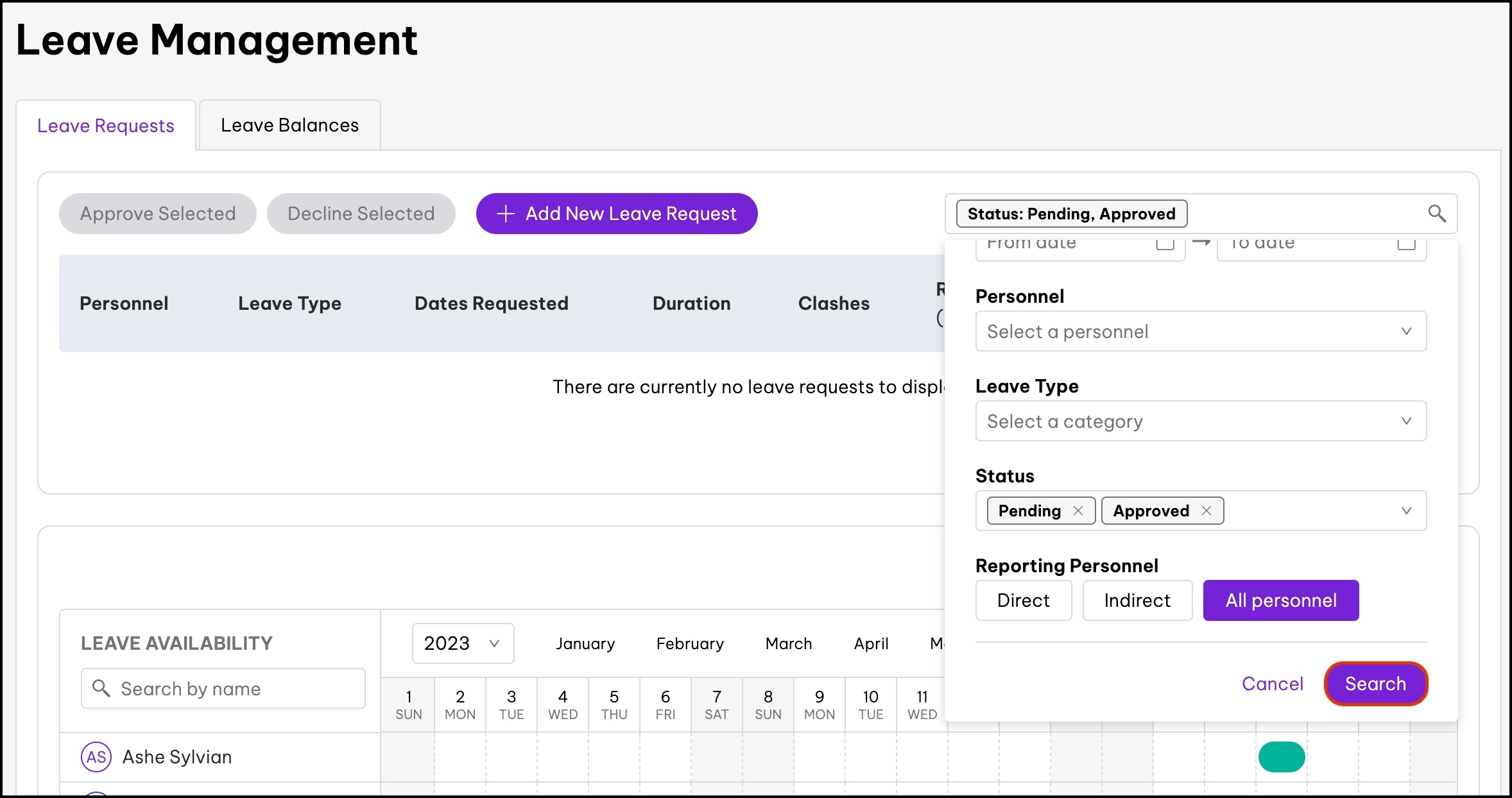Jump to February in availability calendar
The width and height of the screenshot is (1512, 798).
(690, 643)
